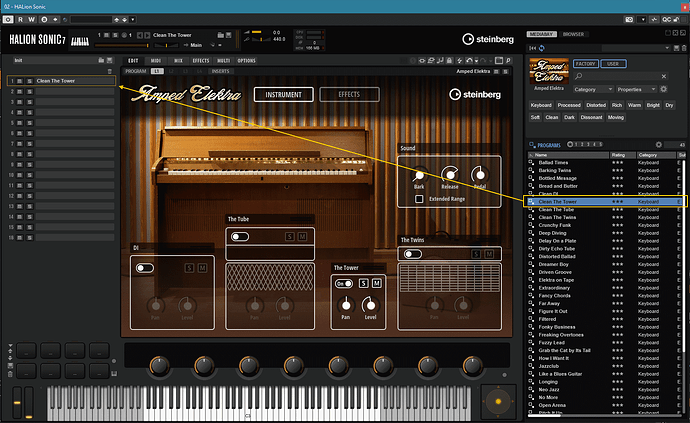Image resolution: width=690 pixels, height=423 pixels.
Task: Adjust The Tower Pan knob
Action: 346,305
